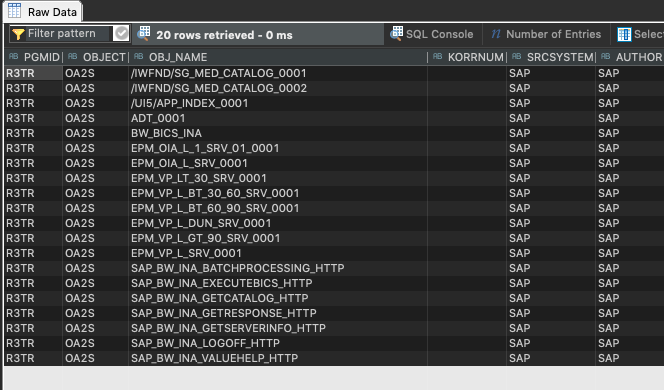
Task: Click the Raw Data tab table icon
Action: (x=14, y=11)
